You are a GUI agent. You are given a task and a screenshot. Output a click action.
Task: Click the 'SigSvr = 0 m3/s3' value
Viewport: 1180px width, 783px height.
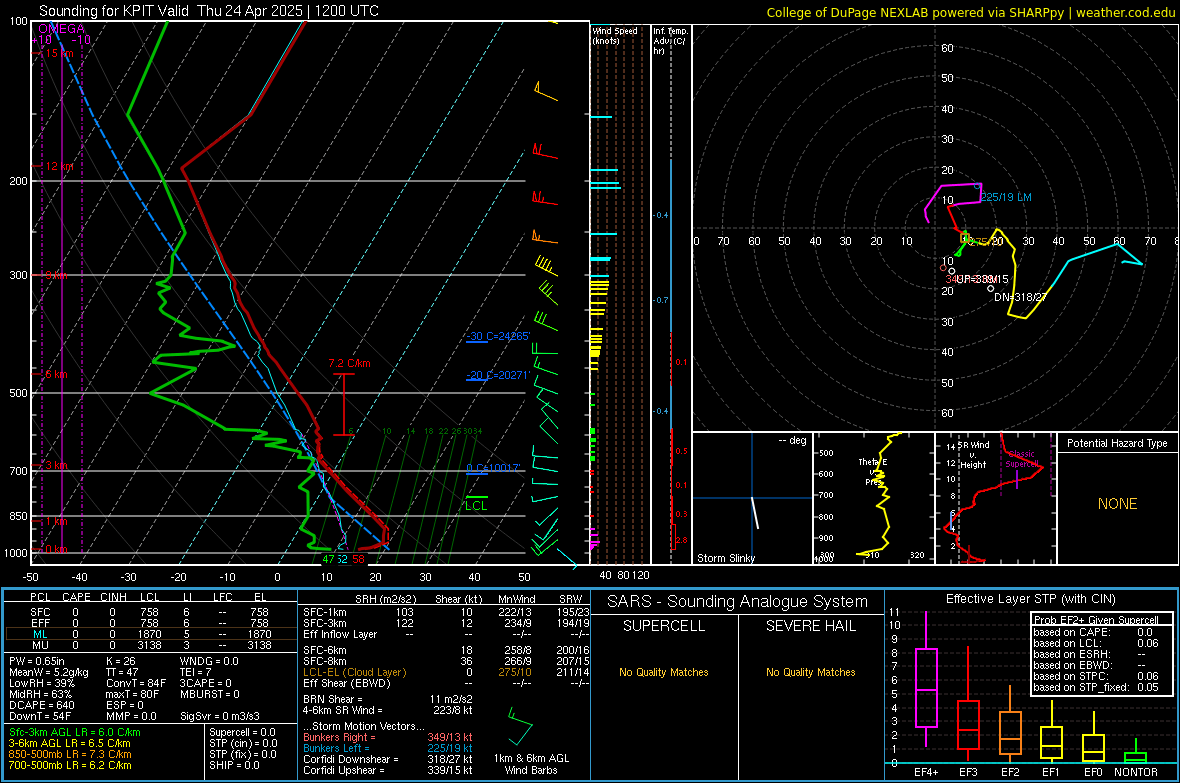click(220, 716)
